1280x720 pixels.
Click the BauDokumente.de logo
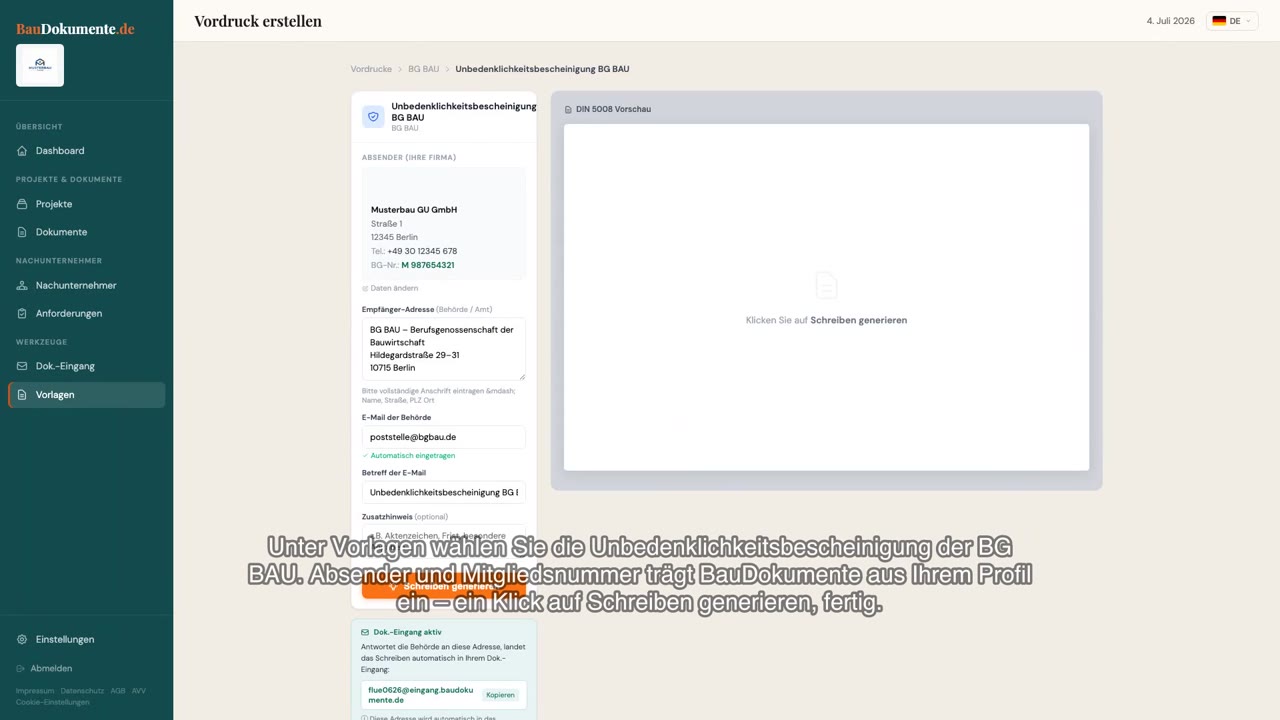[x=75, y=28]
